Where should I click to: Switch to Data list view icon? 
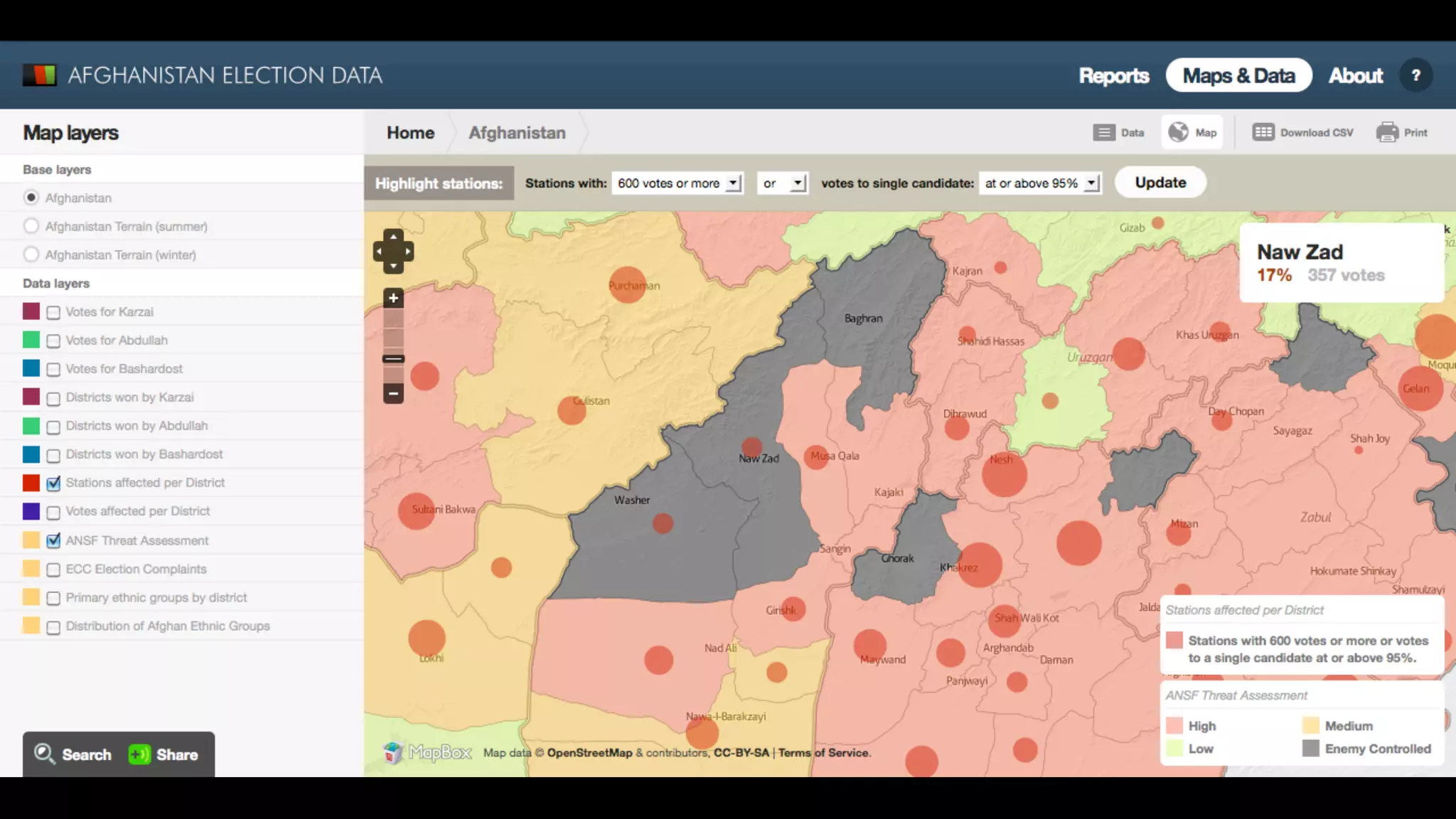pos(1103,132)
